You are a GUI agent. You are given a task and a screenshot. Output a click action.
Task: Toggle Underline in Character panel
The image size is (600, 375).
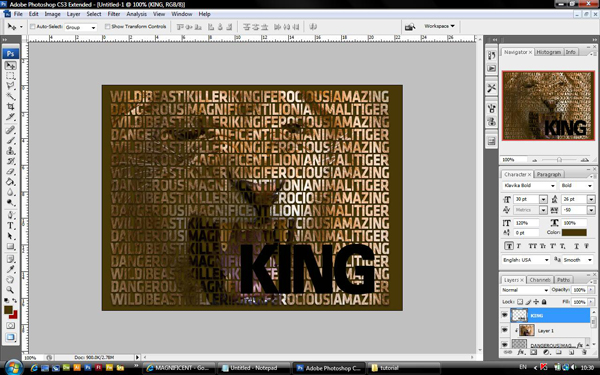(x=576, y=246)
